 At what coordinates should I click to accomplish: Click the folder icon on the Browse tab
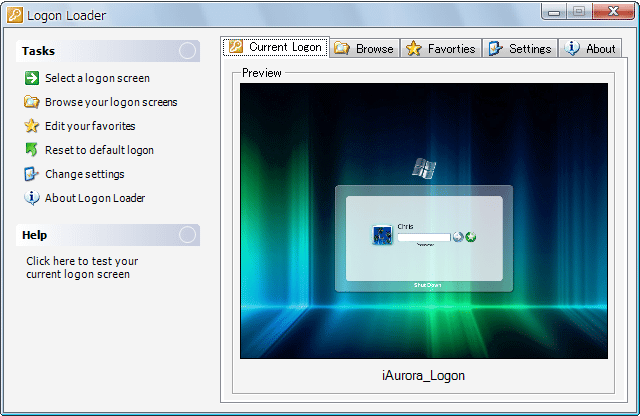[x=342, y=49]
